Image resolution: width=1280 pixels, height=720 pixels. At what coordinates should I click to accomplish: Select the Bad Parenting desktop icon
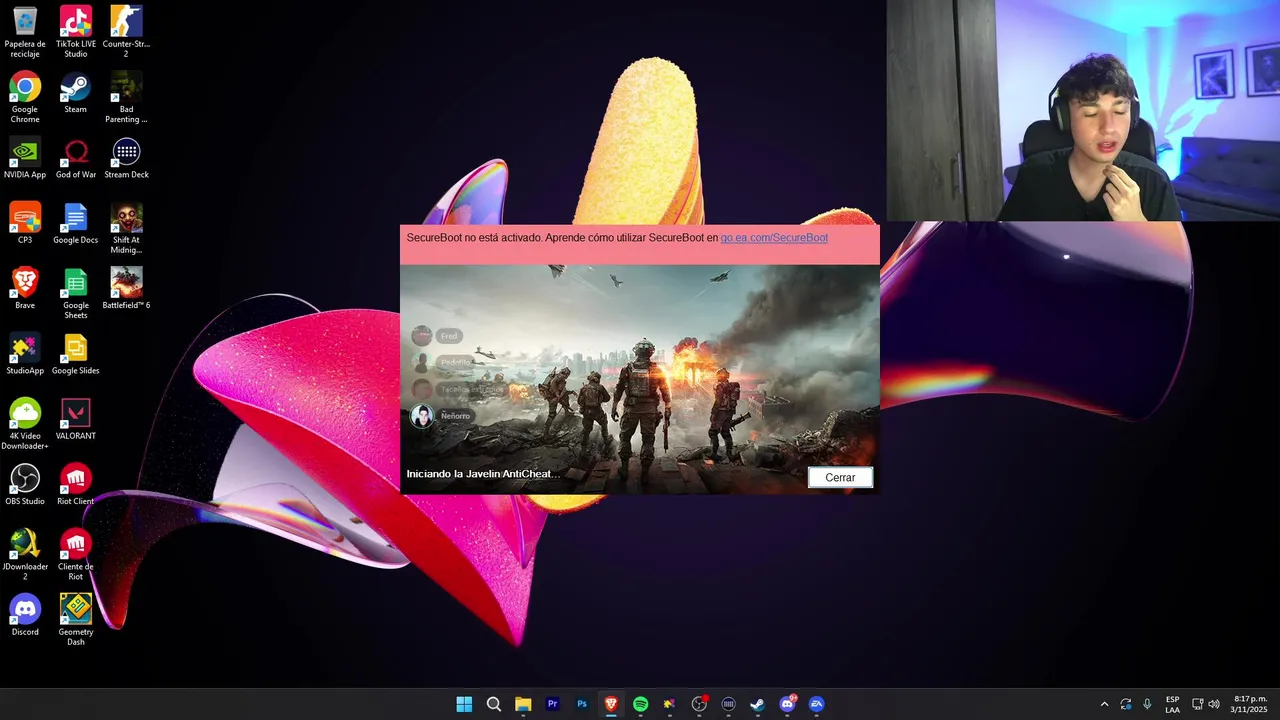pos(126,97)
